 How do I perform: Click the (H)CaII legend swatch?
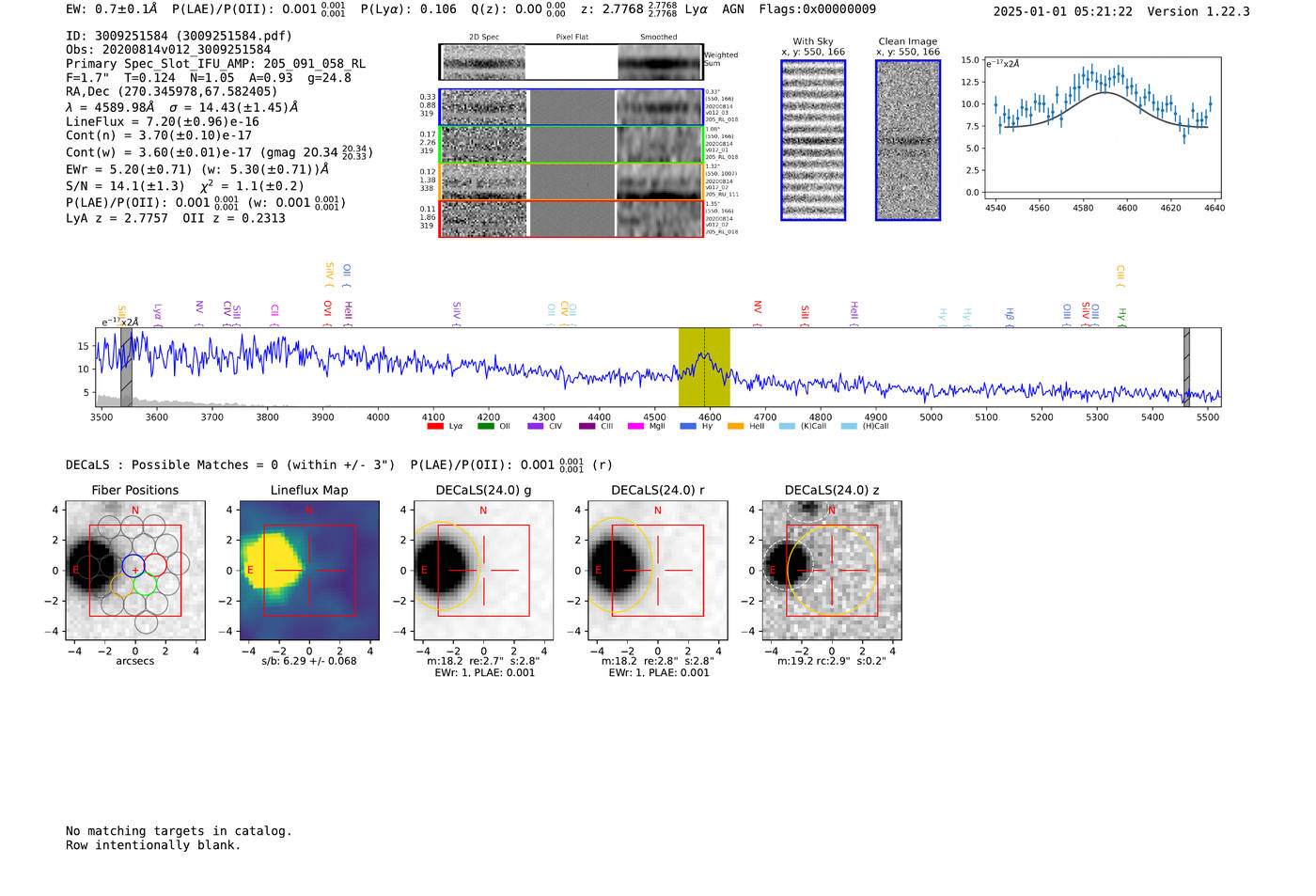pyautogui.click(x=849, y=426)
